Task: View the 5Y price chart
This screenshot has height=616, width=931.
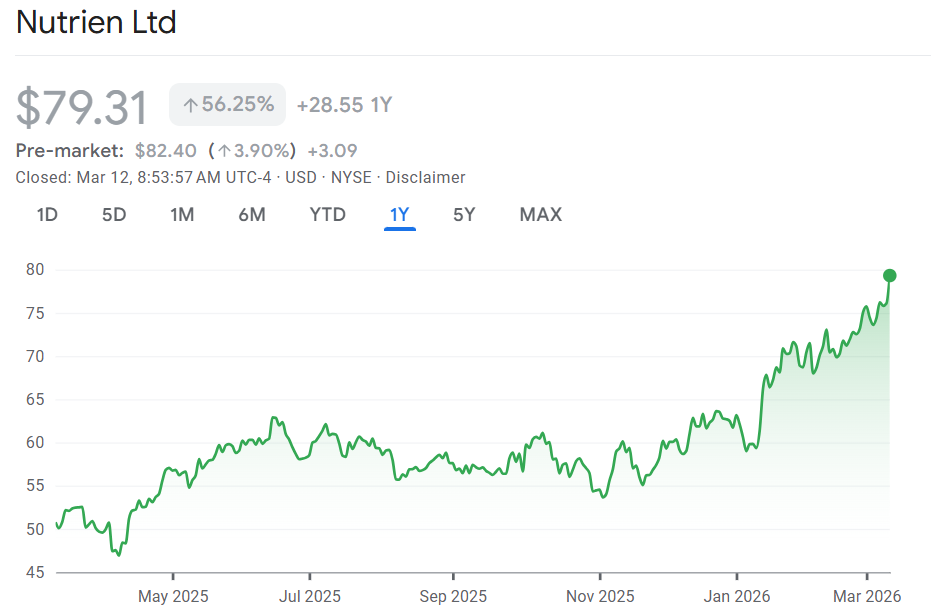Action: coord(464,214)
